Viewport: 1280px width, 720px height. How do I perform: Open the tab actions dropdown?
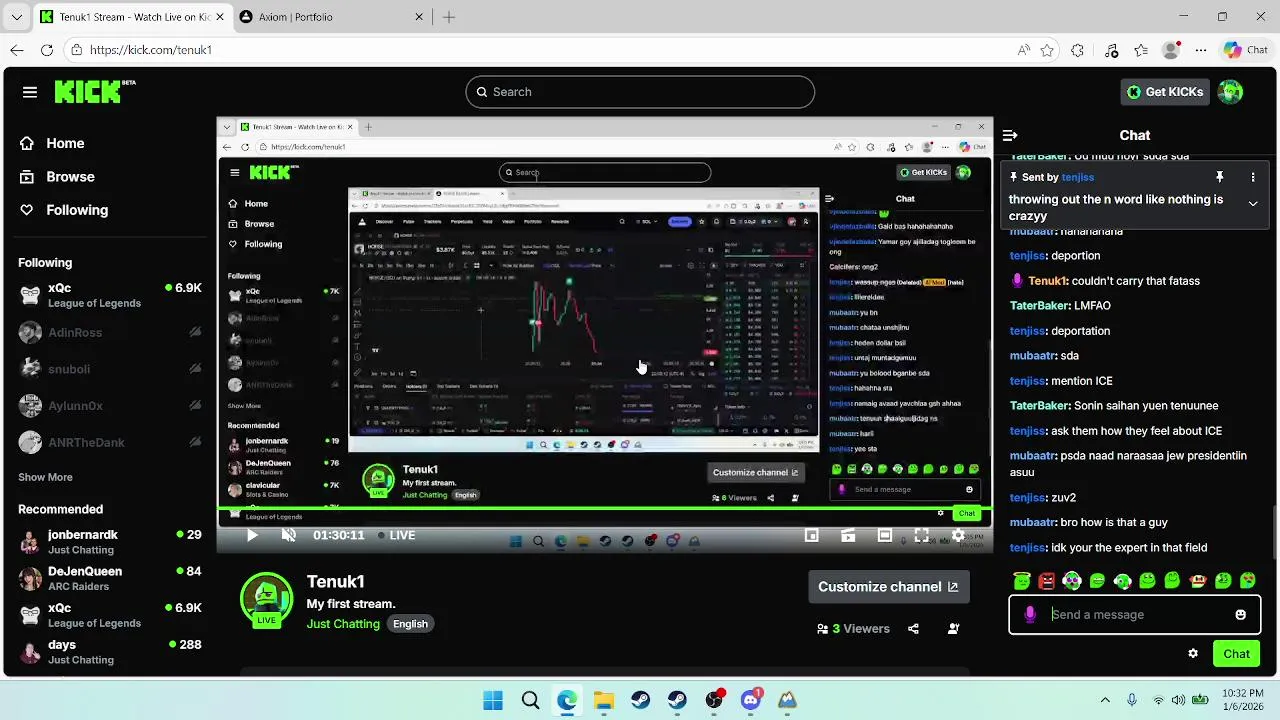[x=17, y=17]
